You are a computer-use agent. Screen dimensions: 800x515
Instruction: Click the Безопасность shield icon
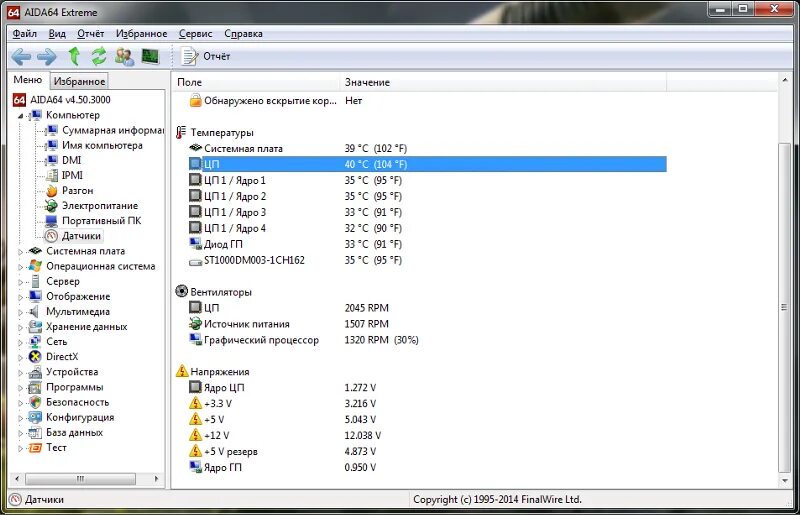(x=35, y=402)
